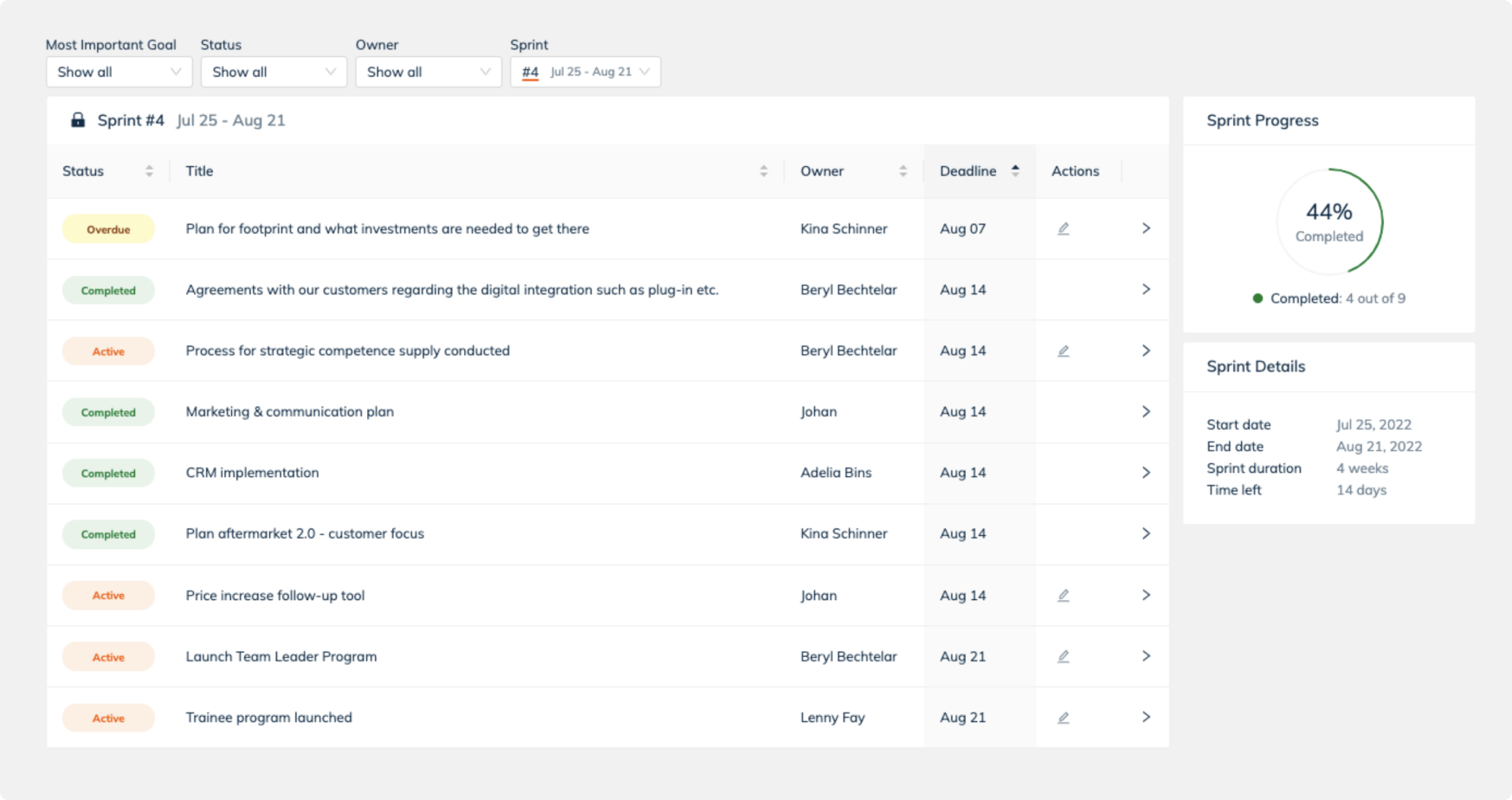Click the green Completed legend dot
This screenshot has width=1512, height=800.
pyautogui.click(x=1257, y=299)
